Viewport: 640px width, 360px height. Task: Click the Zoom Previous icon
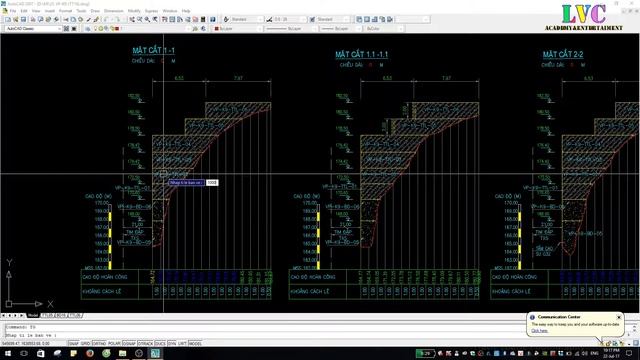tap(155, 19)
